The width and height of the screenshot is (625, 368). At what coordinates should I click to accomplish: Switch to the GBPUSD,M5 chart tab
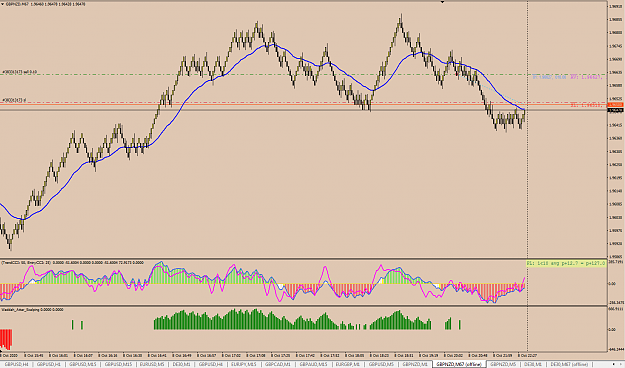click(381, 364)
